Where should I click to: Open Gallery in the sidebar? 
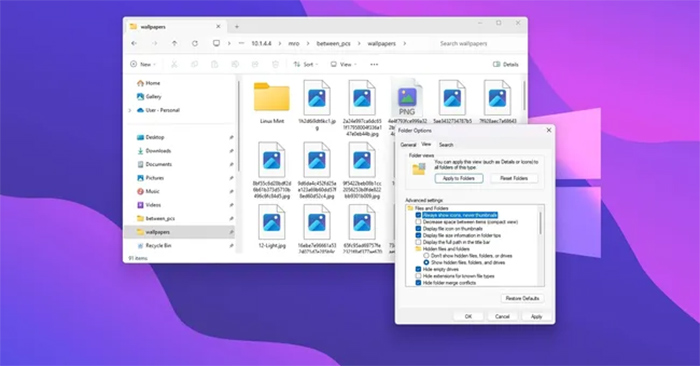click(149, 96)
